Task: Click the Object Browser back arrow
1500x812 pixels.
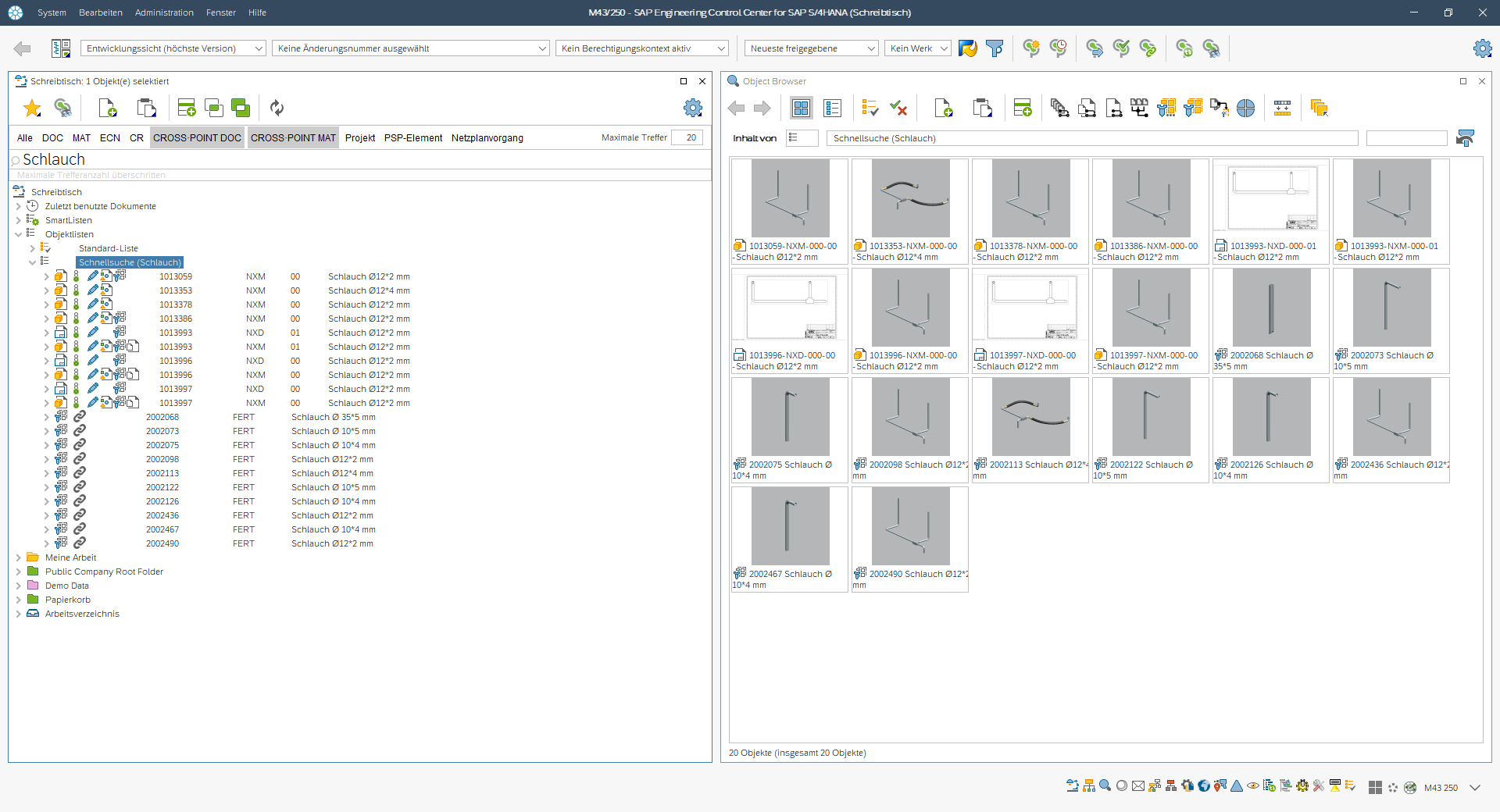Action: [736, 108]
